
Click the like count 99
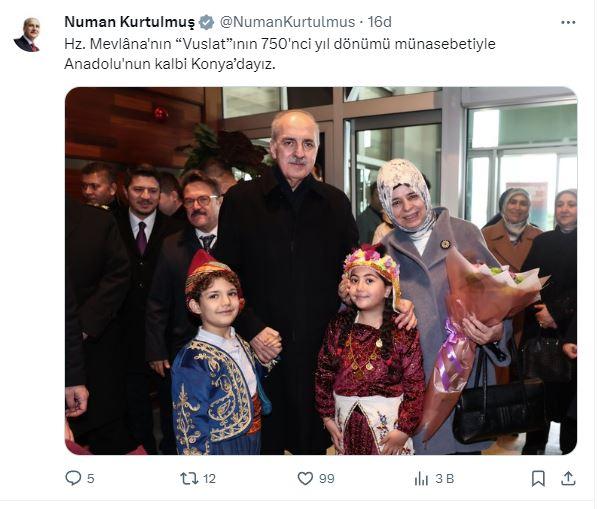click(327, 478)
